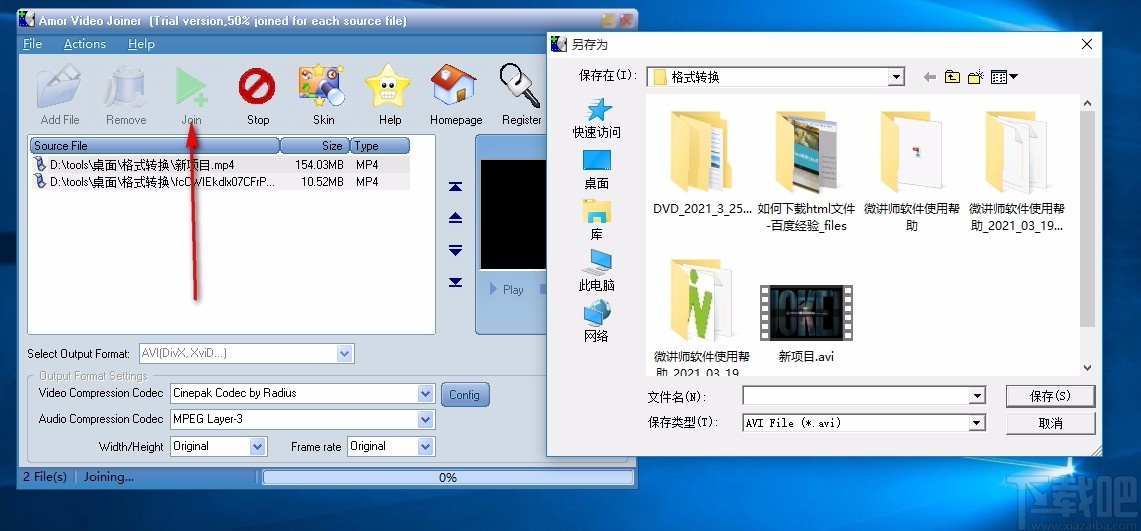Select the 10.52MB source file row
The width and height of the screenshot is (1141, 531).
pyautogui.click(x=220, y=182)
